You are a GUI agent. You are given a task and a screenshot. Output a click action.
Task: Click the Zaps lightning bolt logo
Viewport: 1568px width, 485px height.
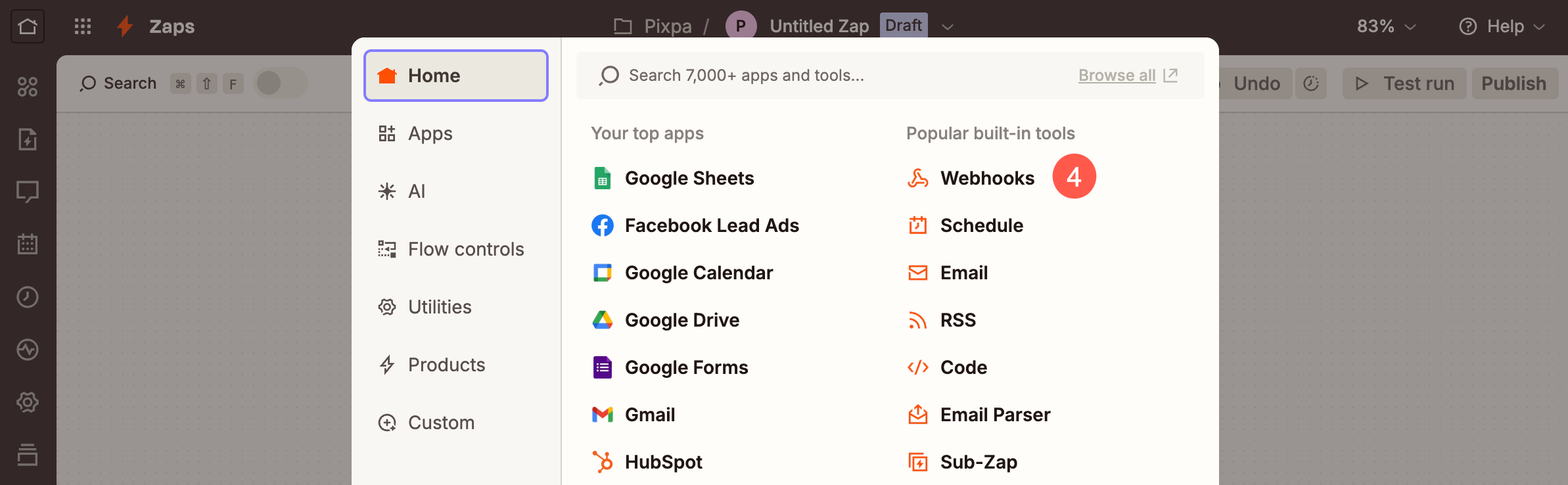click(124, 26)
